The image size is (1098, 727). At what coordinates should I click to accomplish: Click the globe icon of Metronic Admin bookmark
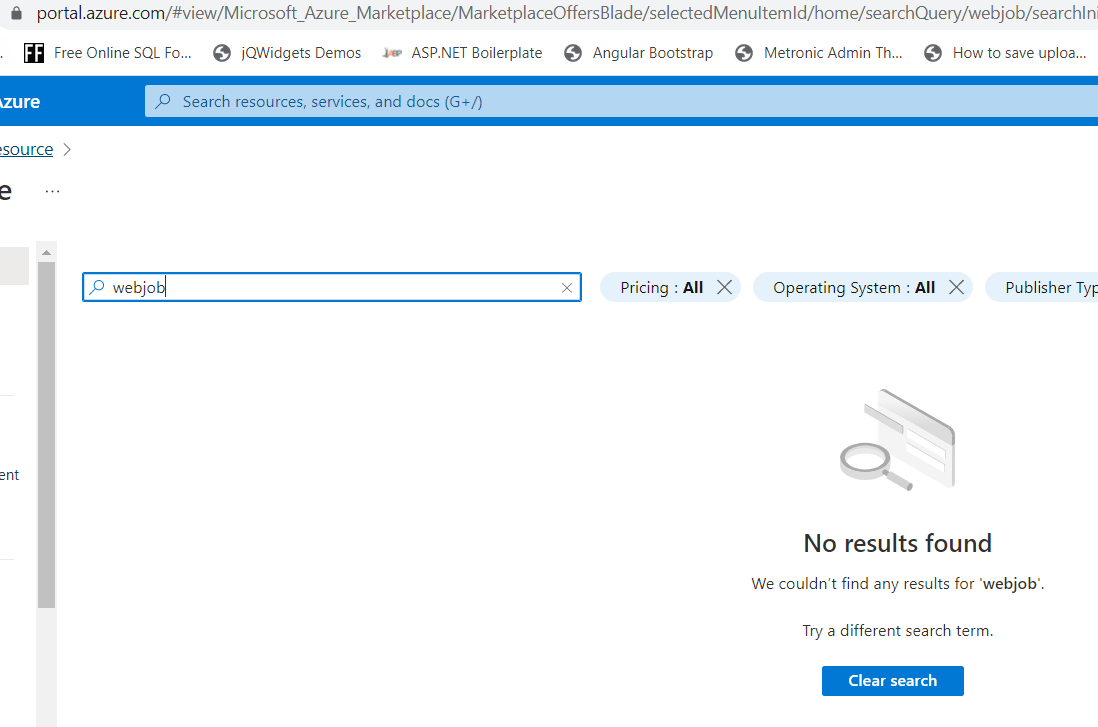coord(744,53)
